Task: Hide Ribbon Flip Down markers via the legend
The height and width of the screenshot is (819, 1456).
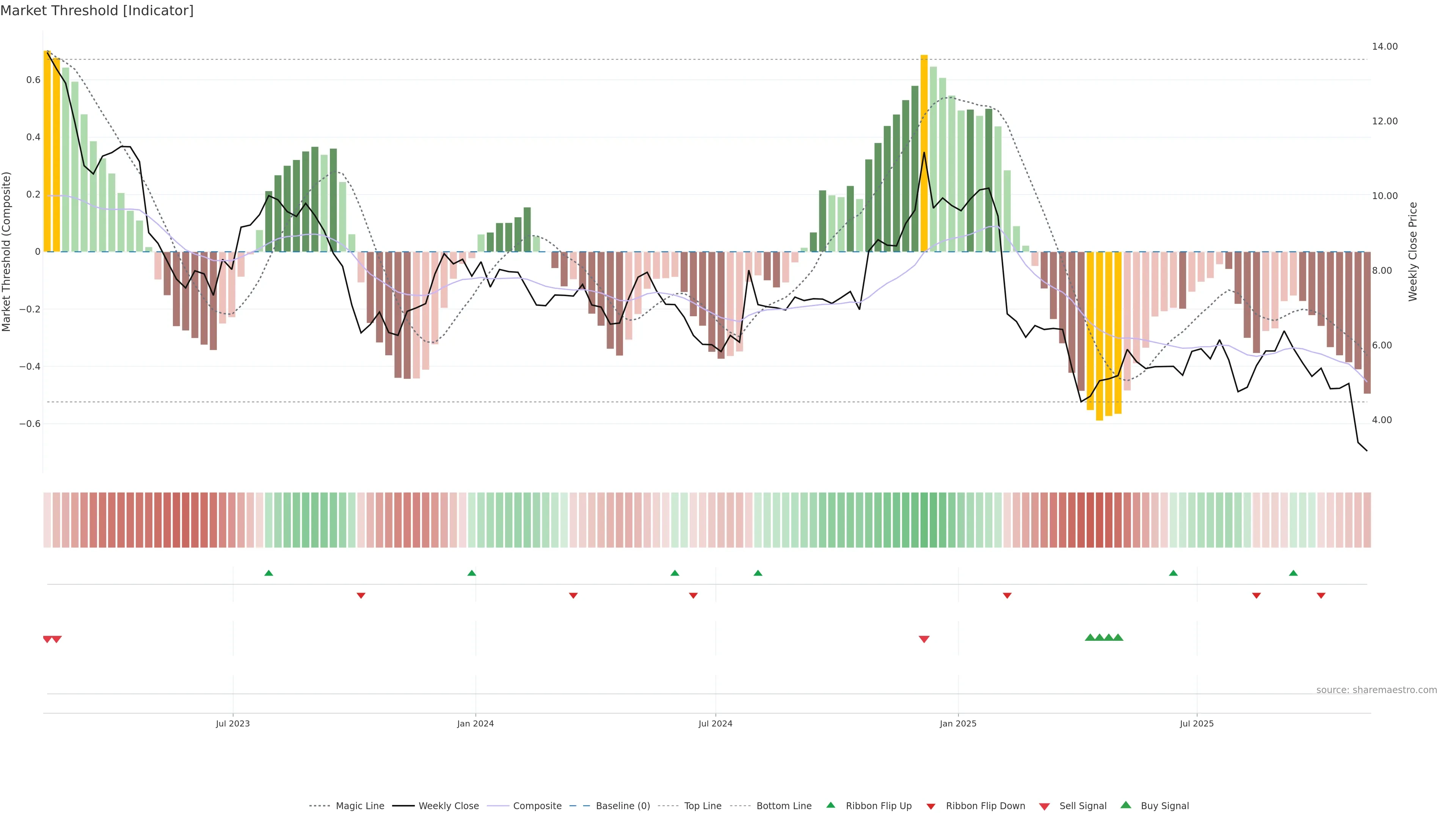Action: point(985,806)
